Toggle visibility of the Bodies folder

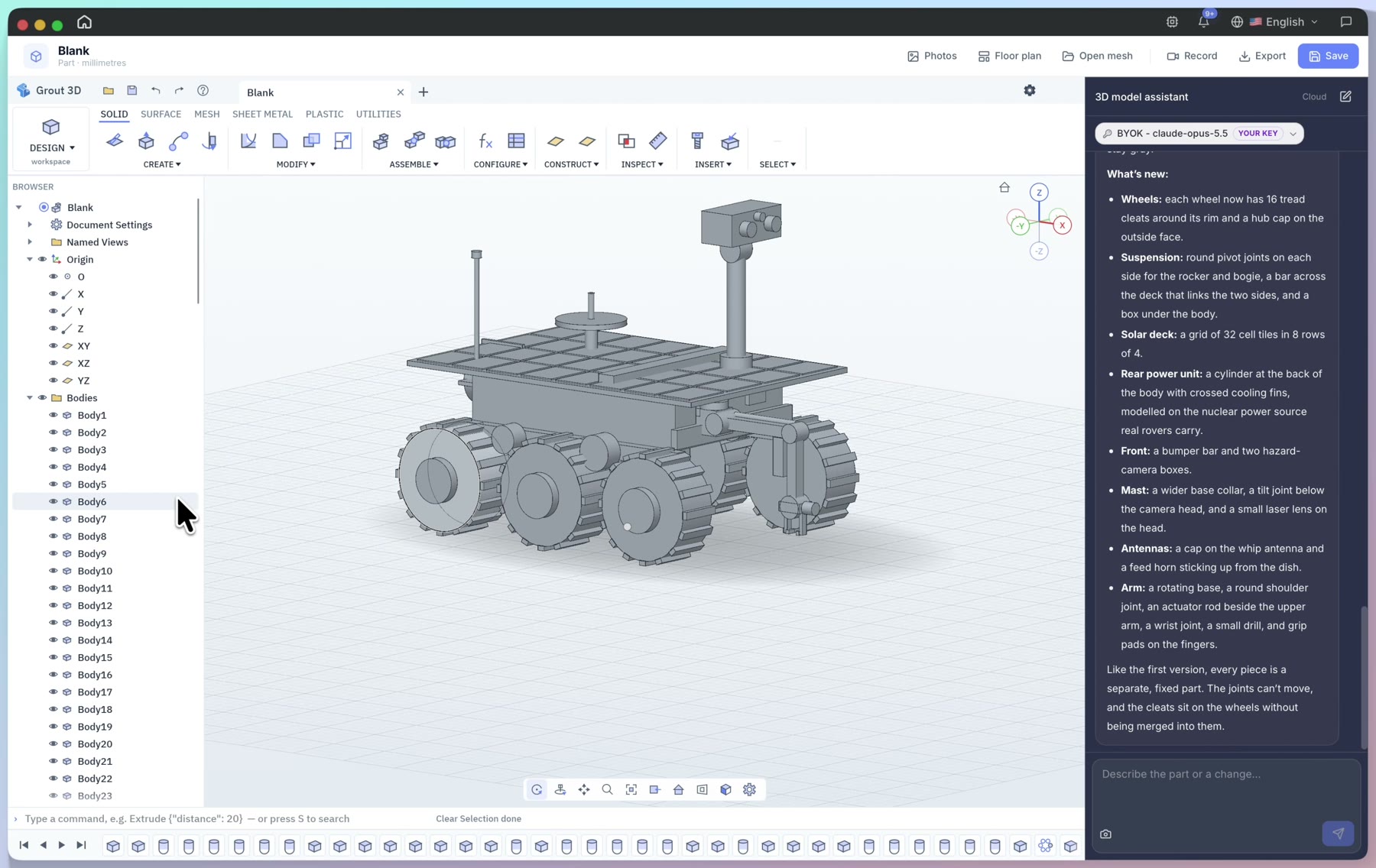[x=43, y=397]
